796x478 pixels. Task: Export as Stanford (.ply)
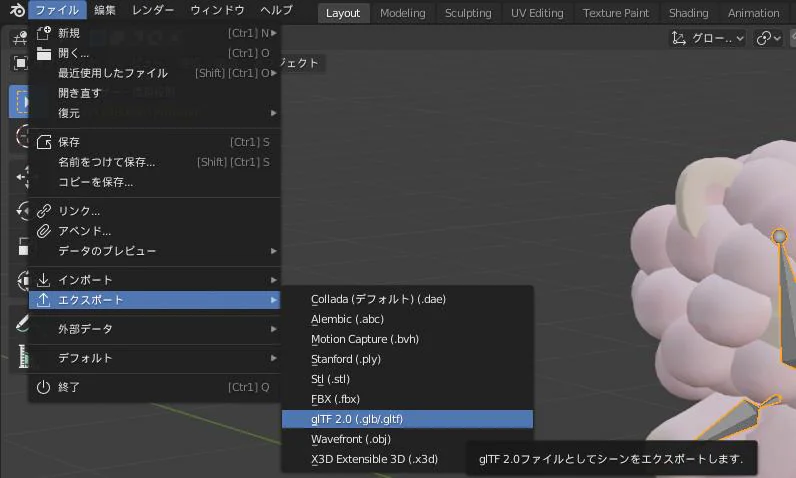pos(408,359)
